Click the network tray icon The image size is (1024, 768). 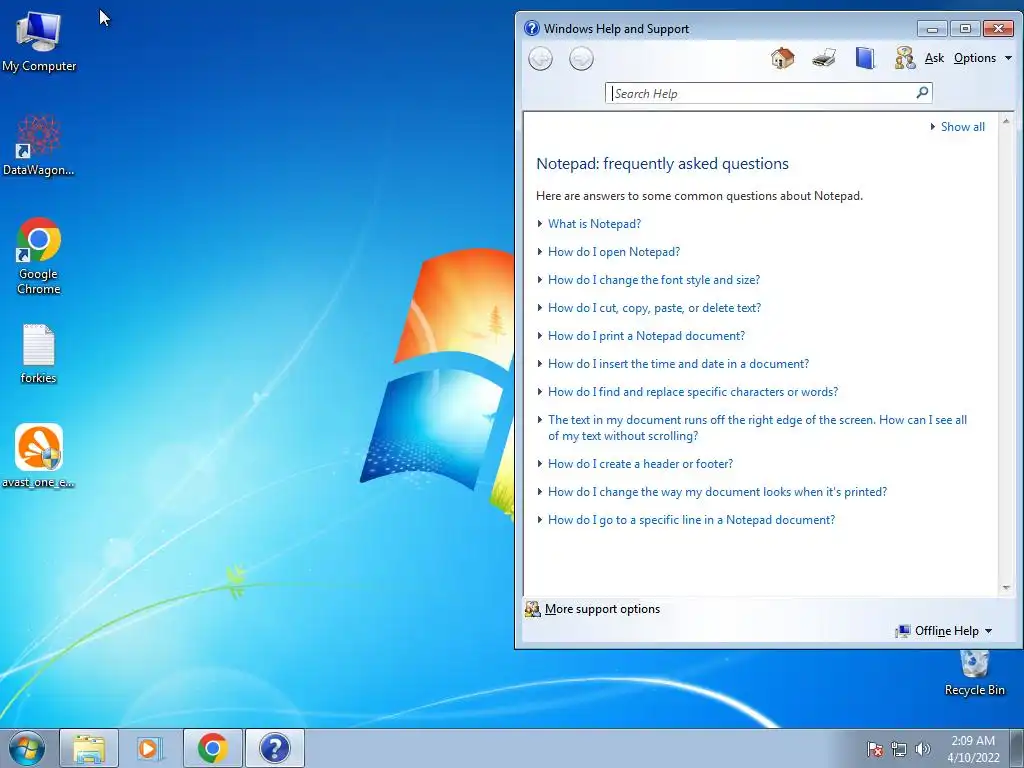899,749
